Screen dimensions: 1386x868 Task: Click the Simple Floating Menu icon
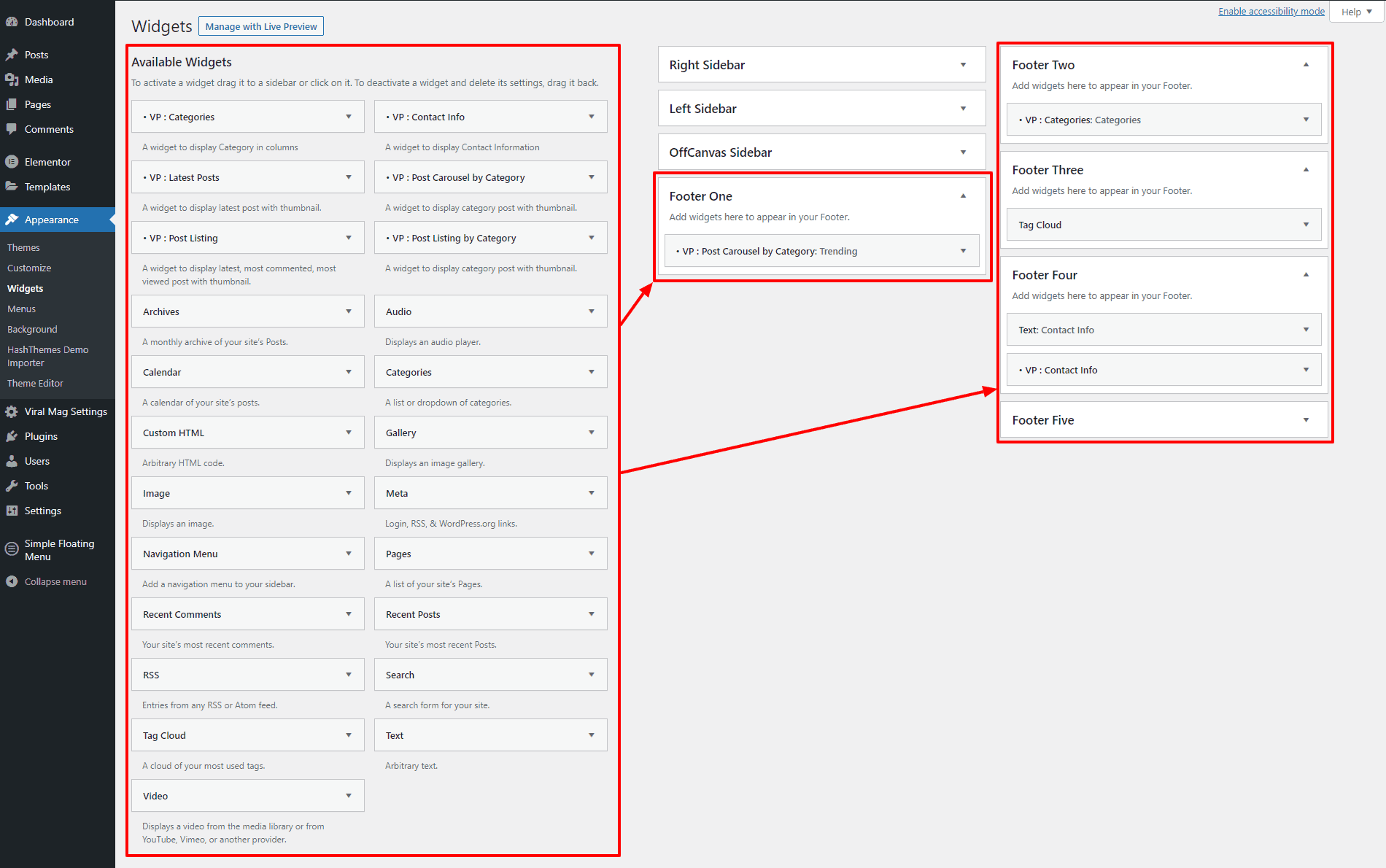pyautogui.click(x=12, y=549)
